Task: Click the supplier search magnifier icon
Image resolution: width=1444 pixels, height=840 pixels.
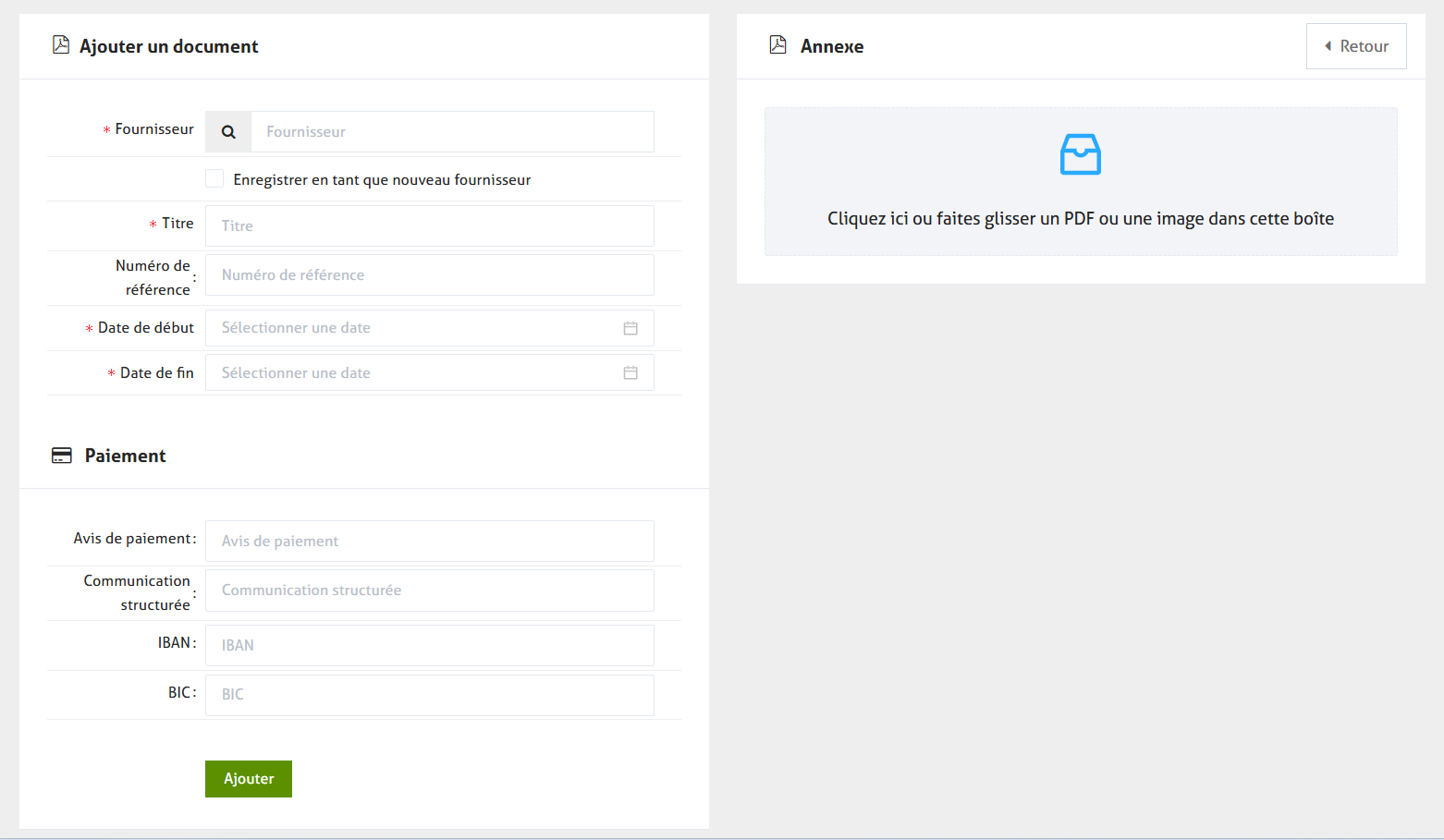Action: tap(228, 132)
